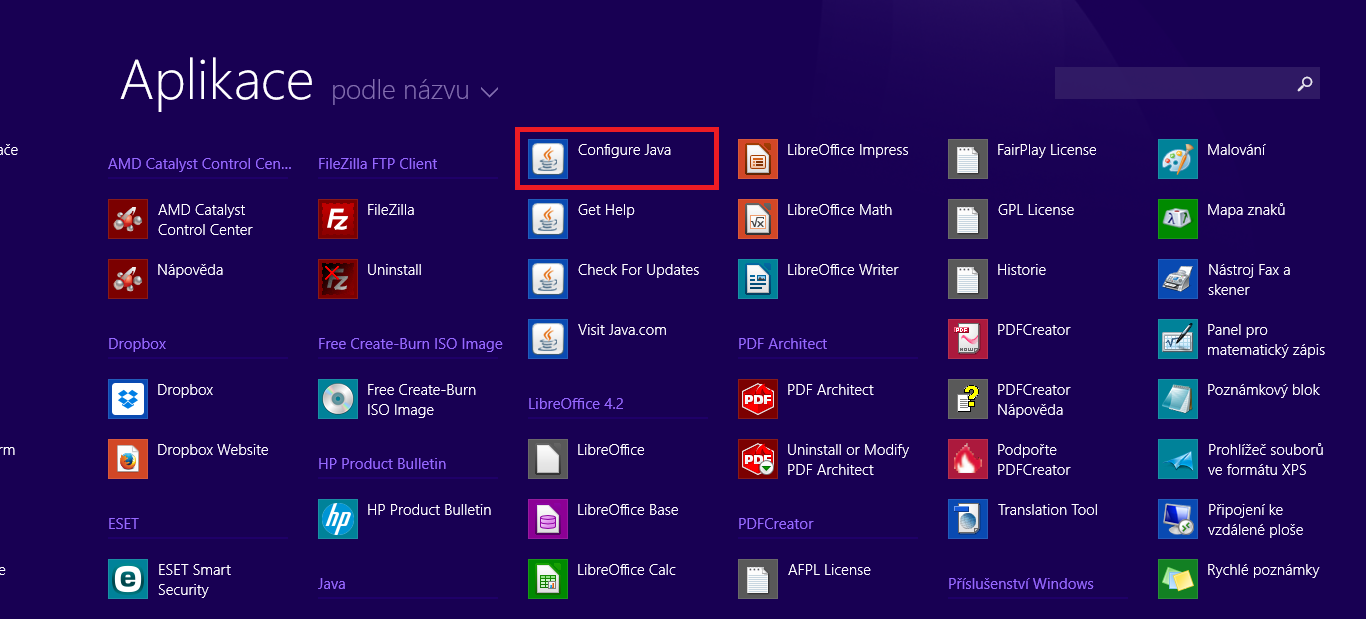This screenshot has width=1366, height=619.
Task: Select the ESET group header
Action: tap(123, 524)
